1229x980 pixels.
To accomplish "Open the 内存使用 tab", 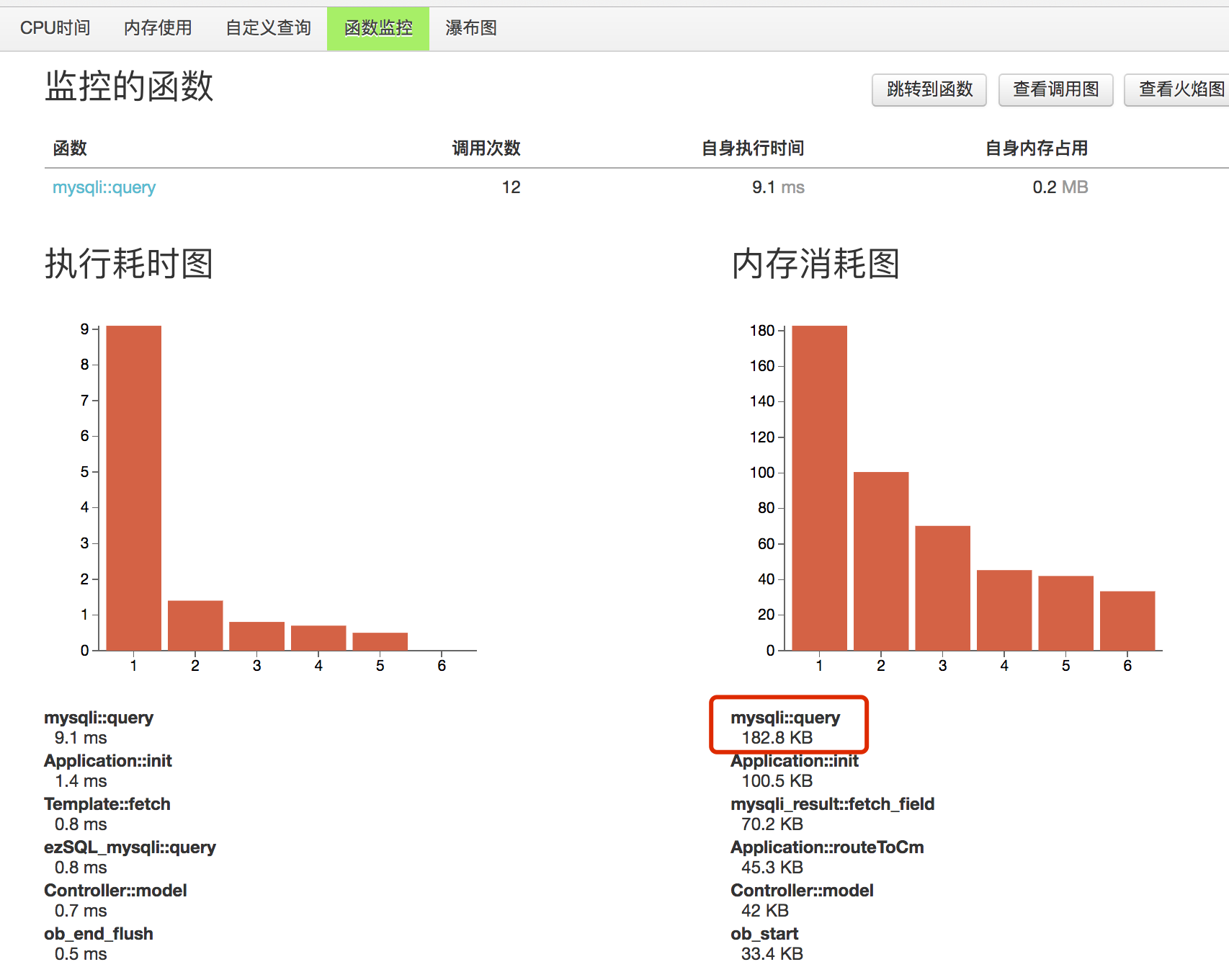I will 158,28.
